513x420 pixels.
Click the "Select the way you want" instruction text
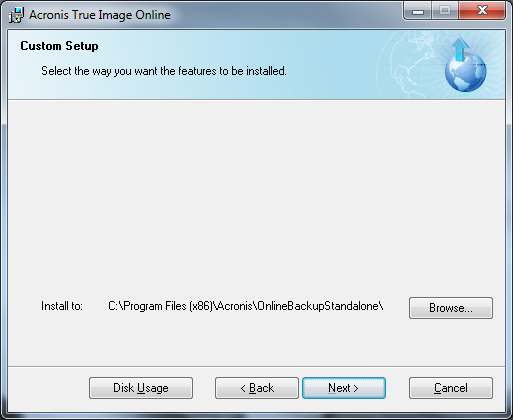164,71
